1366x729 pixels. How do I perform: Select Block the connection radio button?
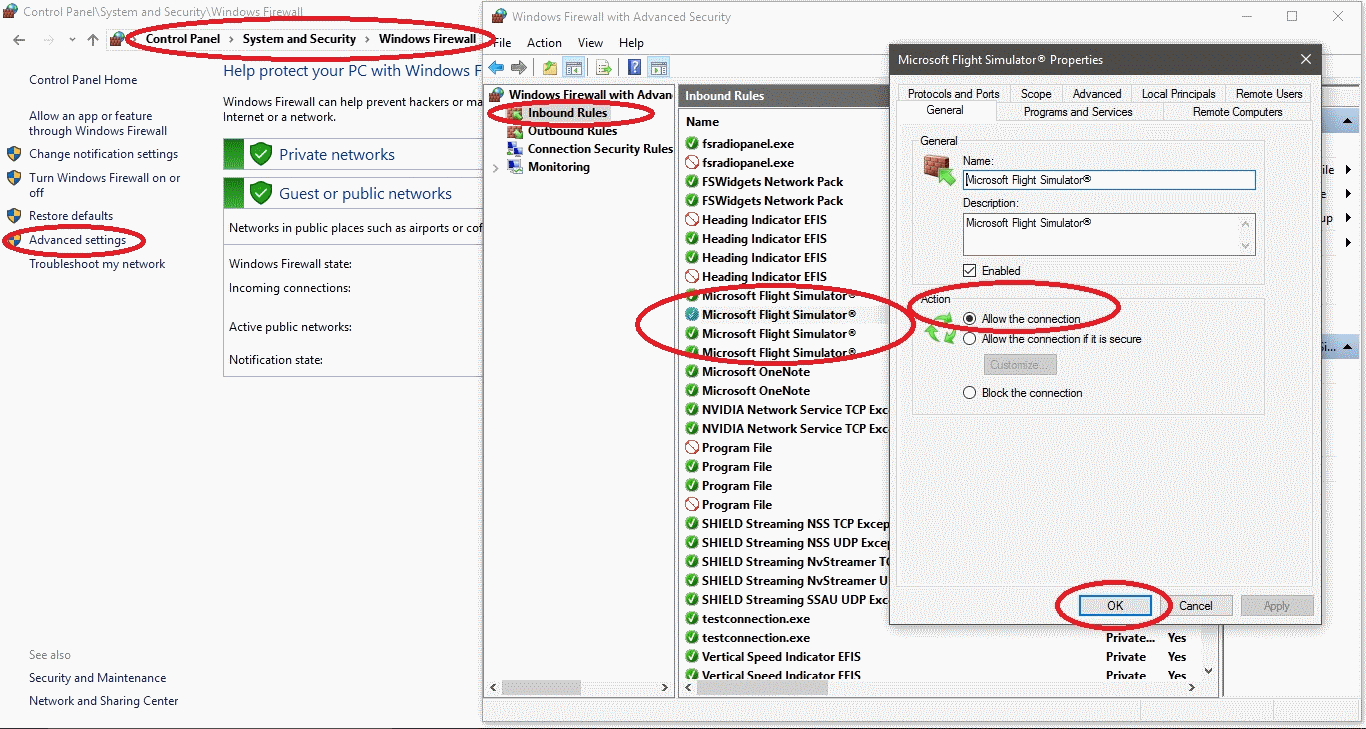(x=969, y=393)
